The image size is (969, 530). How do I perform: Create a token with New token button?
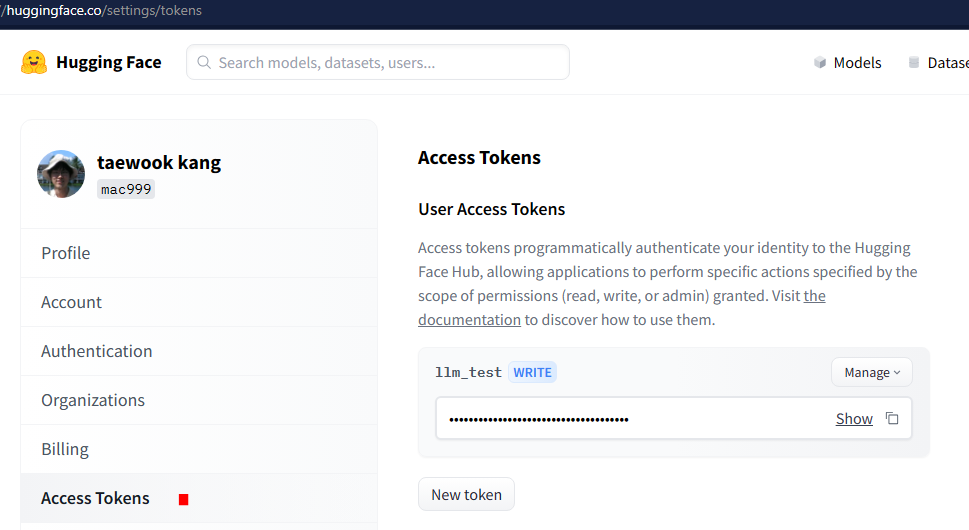click(467, 494)
